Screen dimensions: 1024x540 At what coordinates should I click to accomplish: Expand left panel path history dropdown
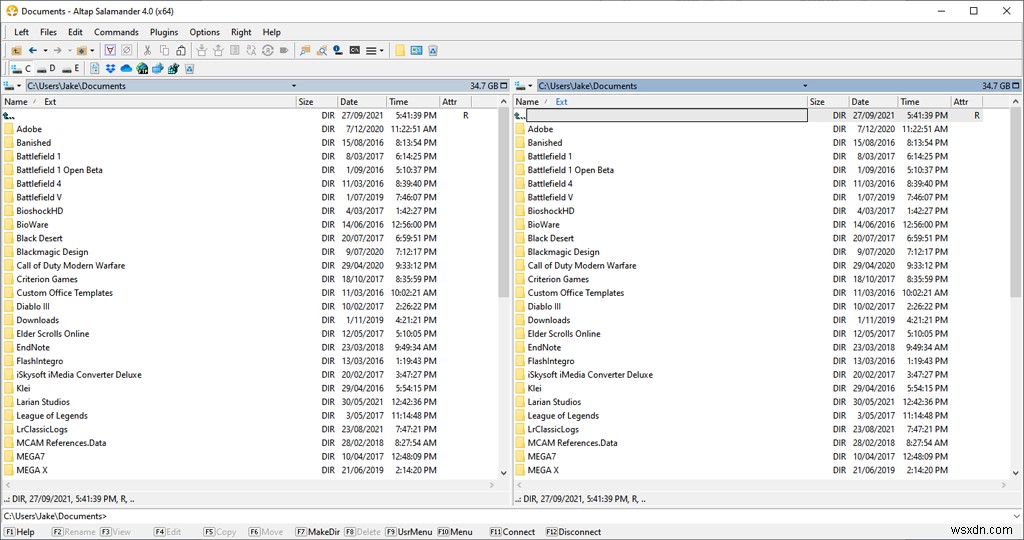[x=294, y=86]
